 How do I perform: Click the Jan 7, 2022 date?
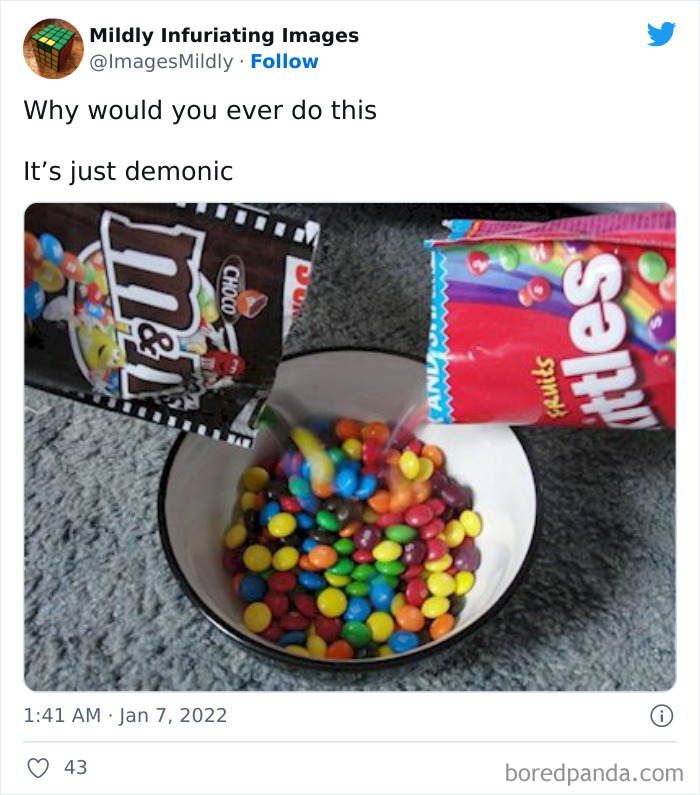(x=173, y=716)
